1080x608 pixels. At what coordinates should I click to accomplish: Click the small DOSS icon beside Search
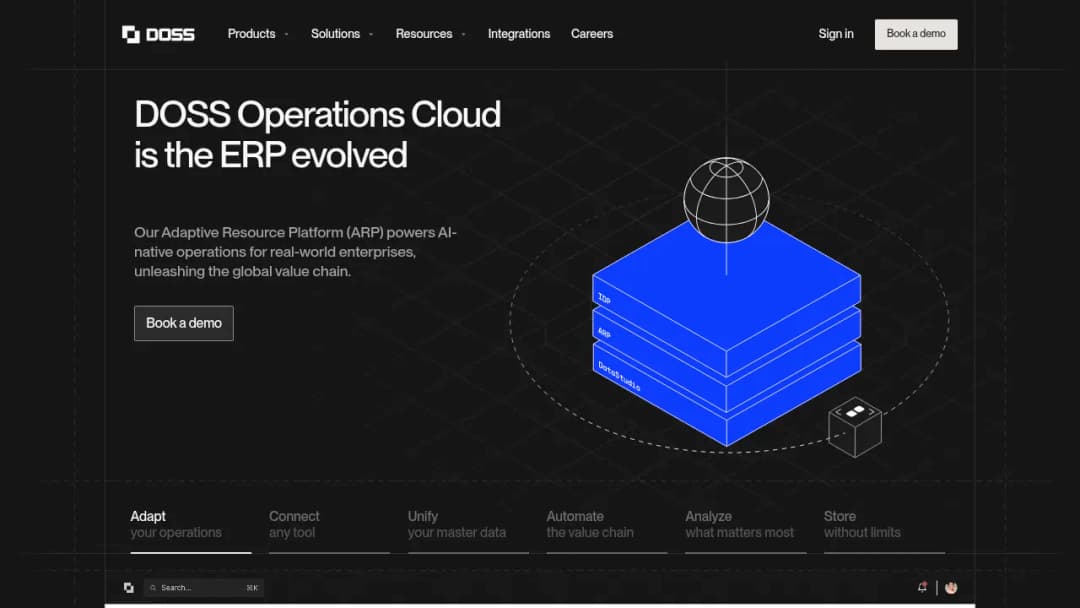129,587
